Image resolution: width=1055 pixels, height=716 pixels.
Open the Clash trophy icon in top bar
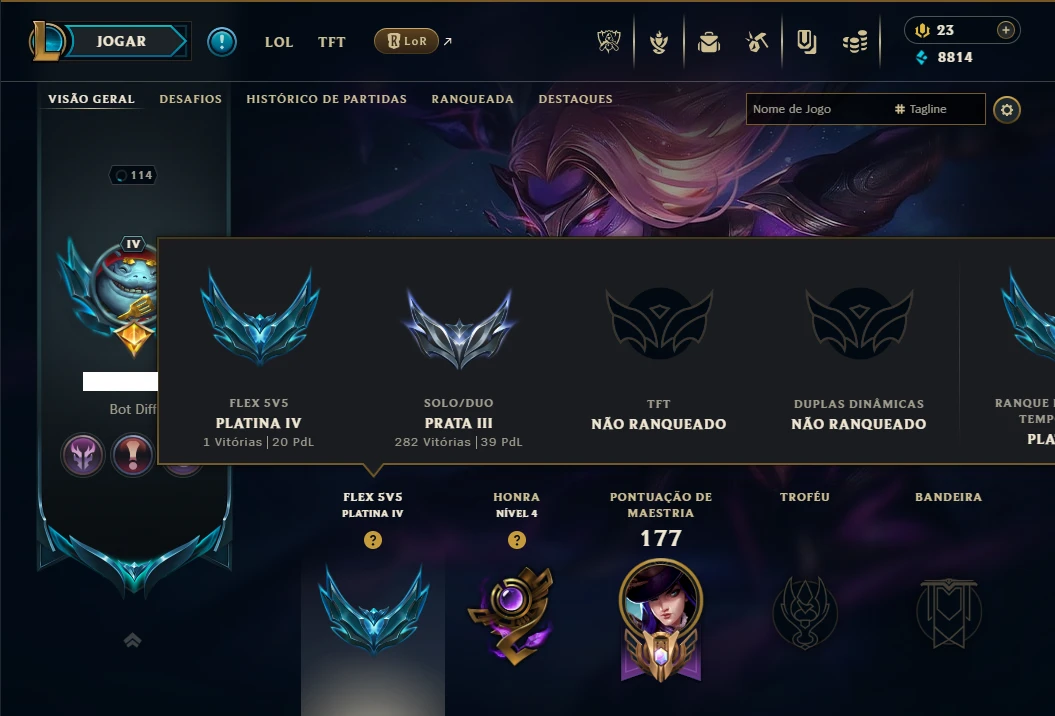(608, 42)
